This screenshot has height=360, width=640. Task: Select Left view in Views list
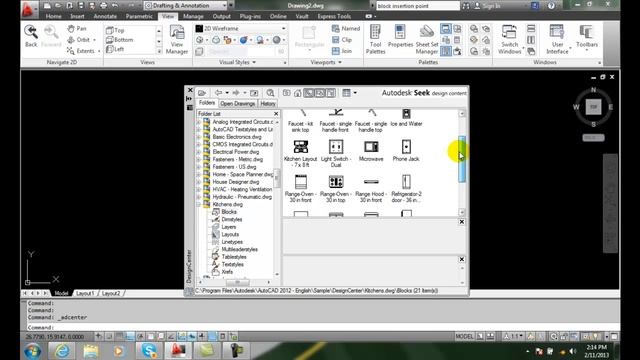pyautogui.click(x=115, y=49)
